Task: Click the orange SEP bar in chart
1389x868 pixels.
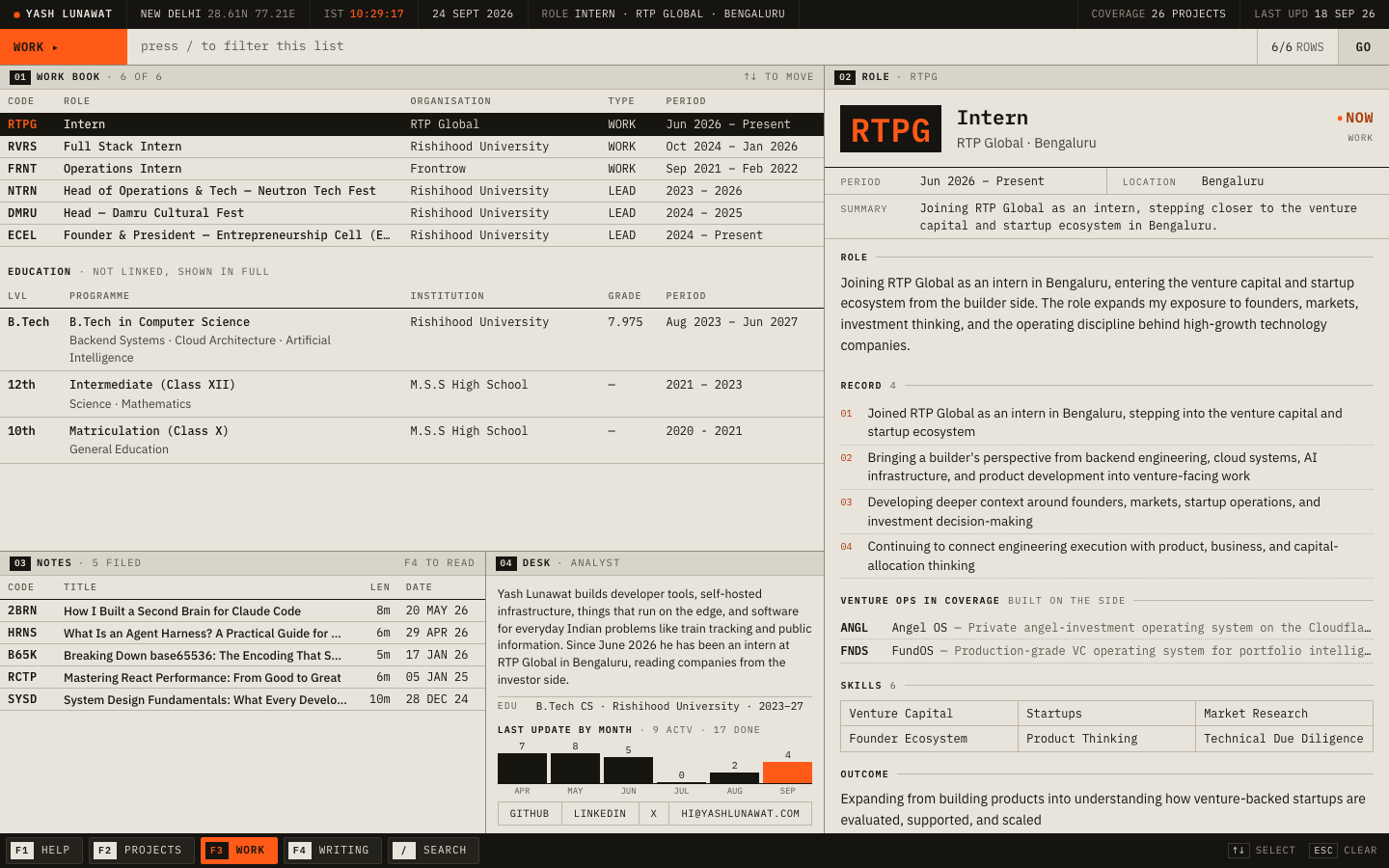Action: click(787, 773)
